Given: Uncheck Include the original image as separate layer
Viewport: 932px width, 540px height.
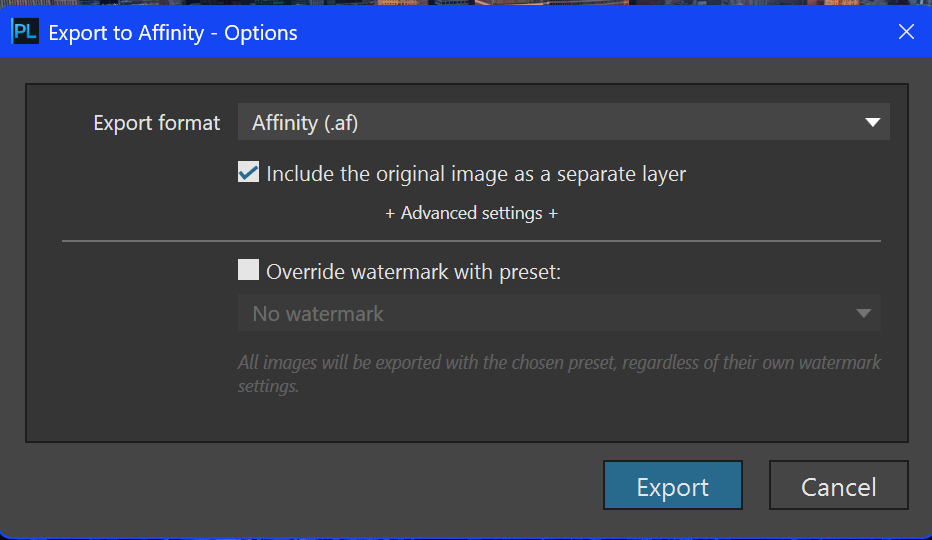Looking at the screenshot, I should [x=248, y=172].
